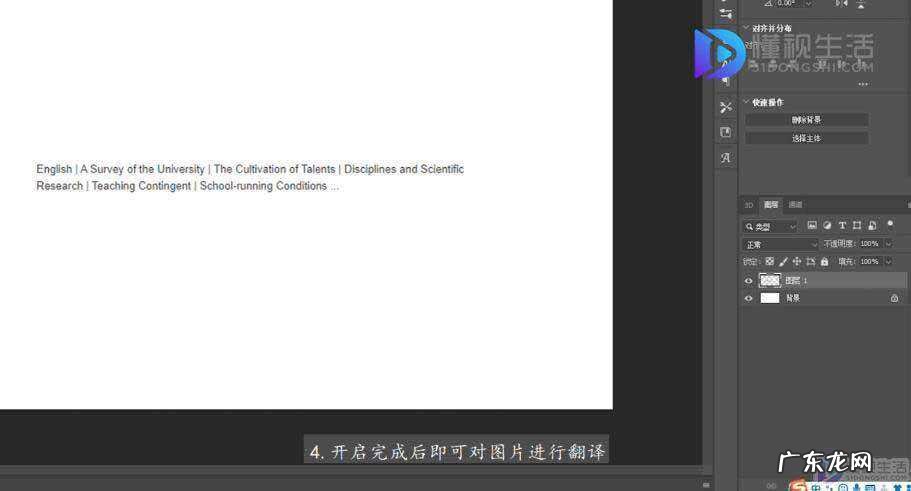Click the pixel layer filter icon

coord(812,226)
